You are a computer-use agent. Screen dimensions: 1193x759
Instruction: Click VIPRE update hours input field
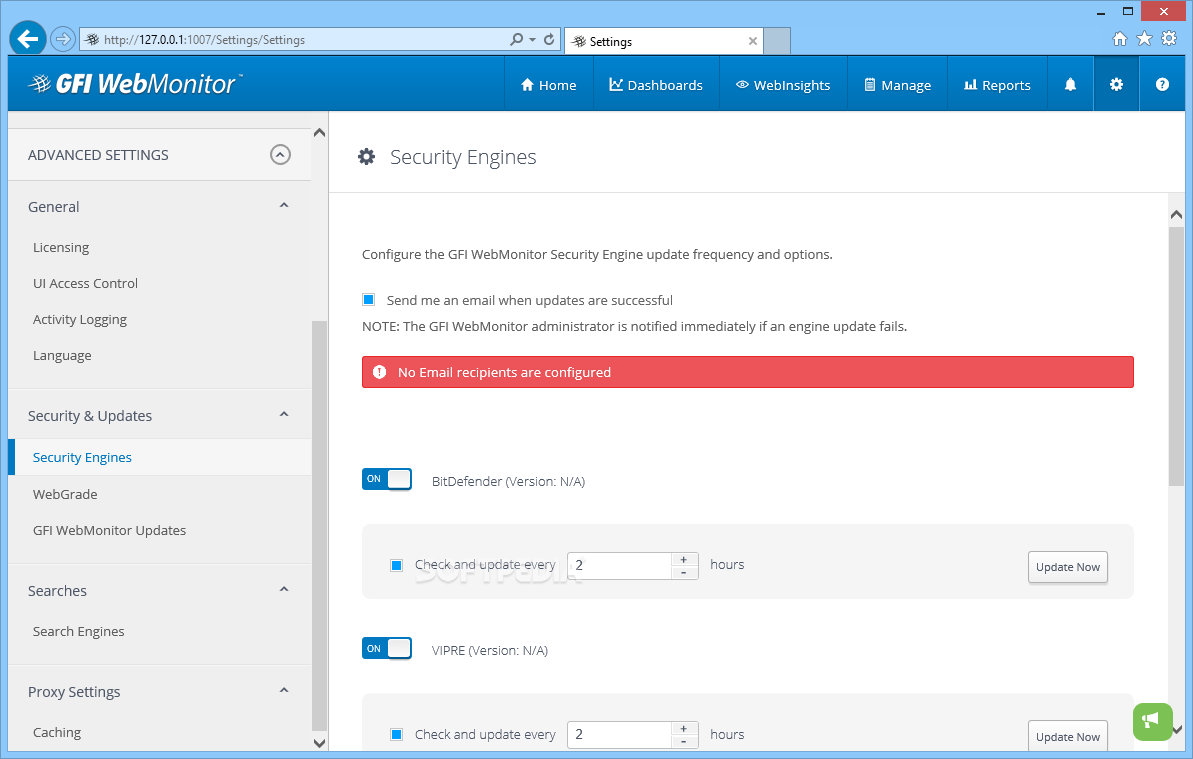[x=619, y=735]
